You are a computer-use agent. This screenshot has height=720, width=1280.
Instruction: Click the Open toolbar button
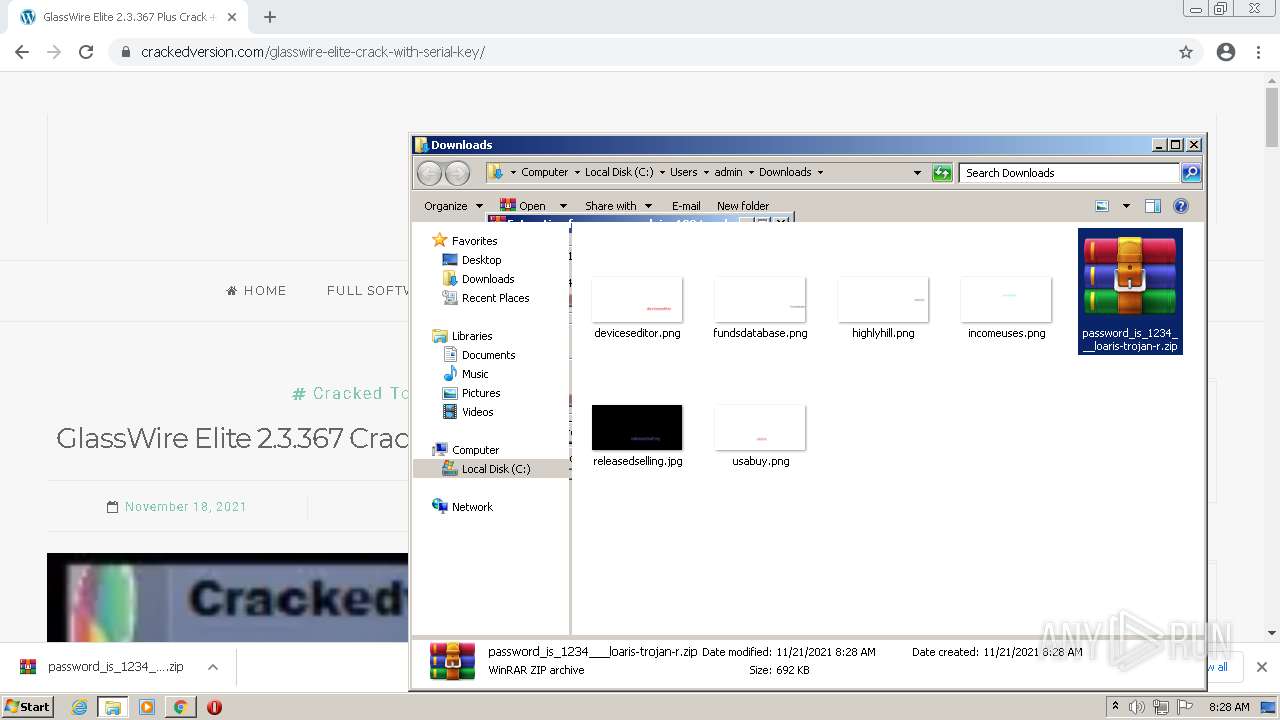click(x=524, y=206)
